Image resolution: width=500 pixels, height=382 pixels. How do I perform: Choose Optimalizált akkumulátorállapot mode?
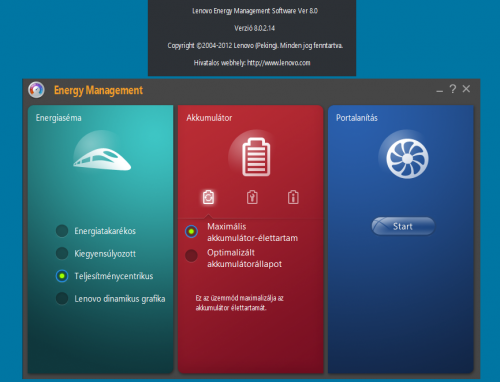pyautogui.click(x=234, y=258)
